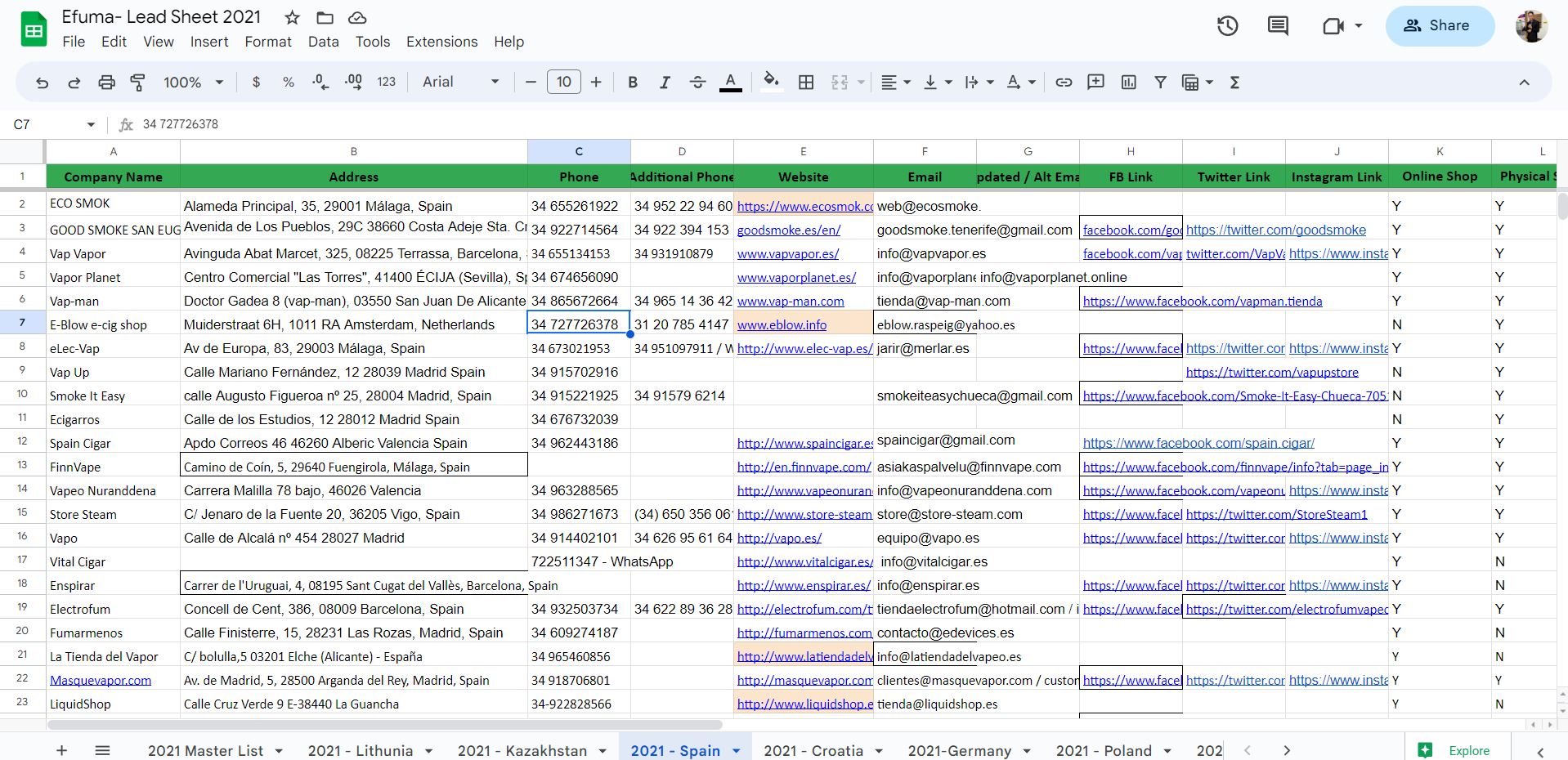
Task: Star this spreadsheet
Action: [292, 17]
